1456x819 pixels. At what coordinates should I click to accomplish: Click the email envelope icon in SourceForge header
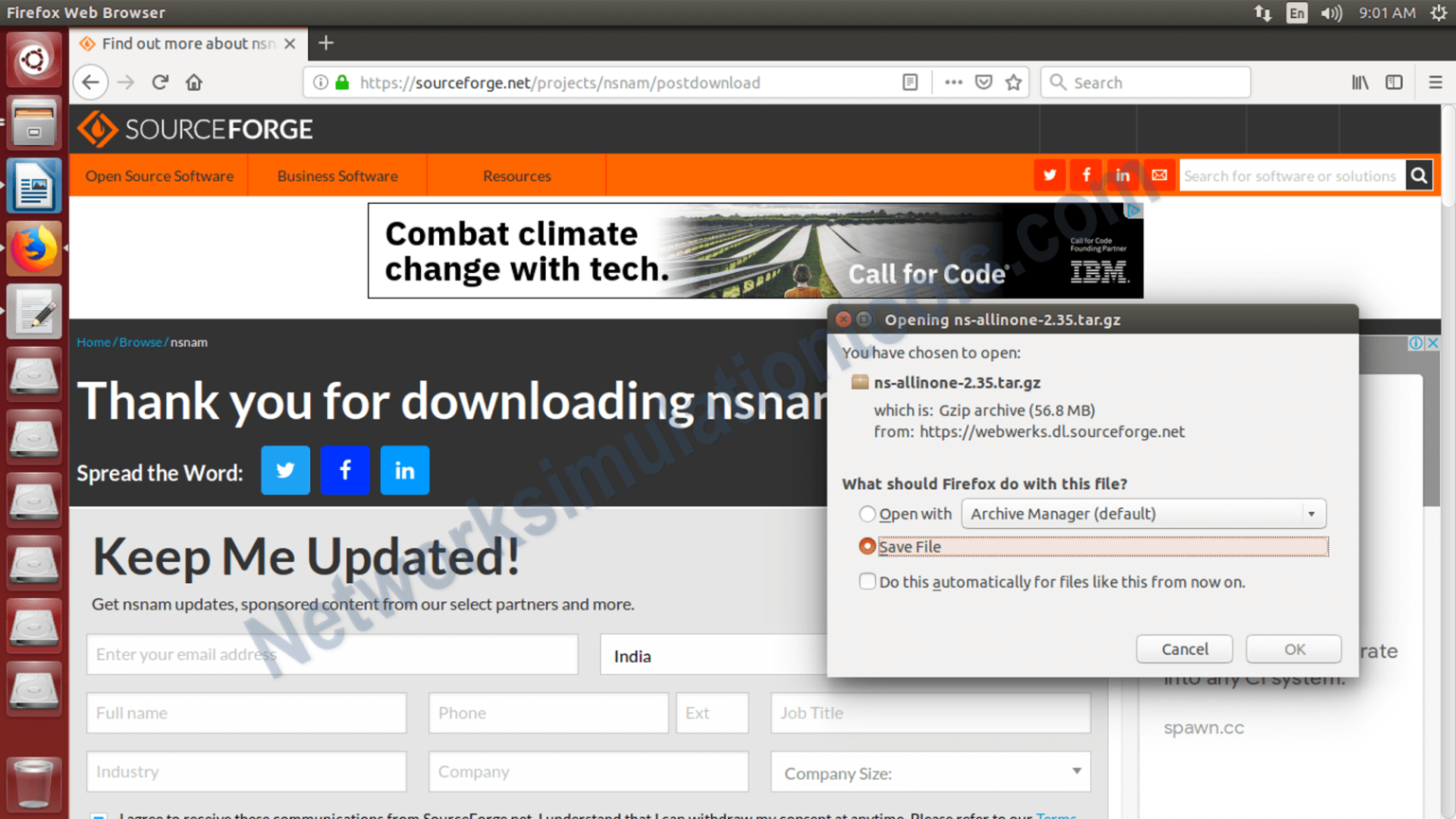1158,174
